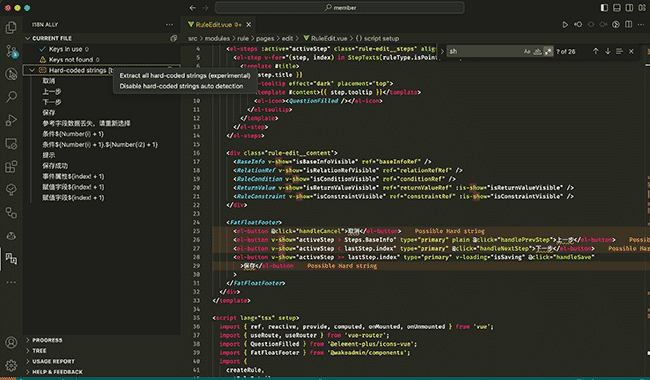The height and width of the screenshot is (380, 650).
Task: Toggle the primary side bar layout icon
Action: (604, 7)
